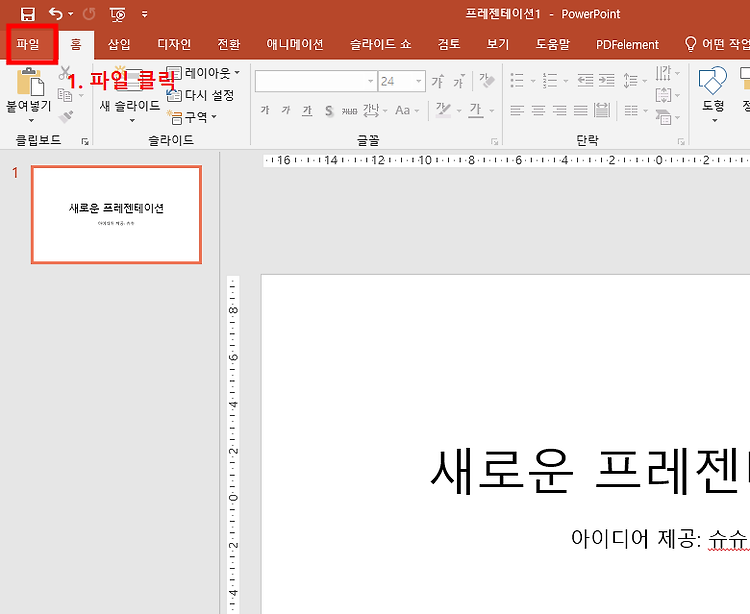The image size is (750, 614).
Task: Click the 붙여넣기 paste clipboard icon
Action: (30, 81)
